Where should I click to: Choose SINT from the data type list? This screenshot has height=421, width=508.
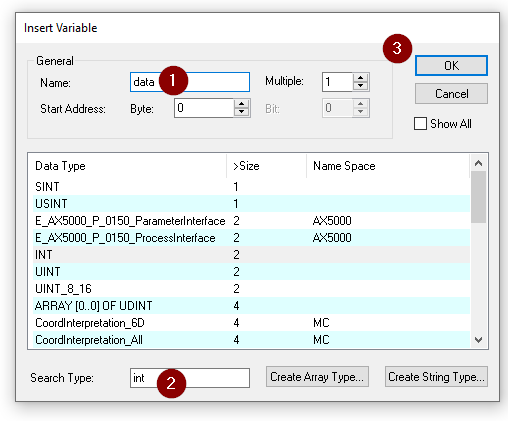252,187
